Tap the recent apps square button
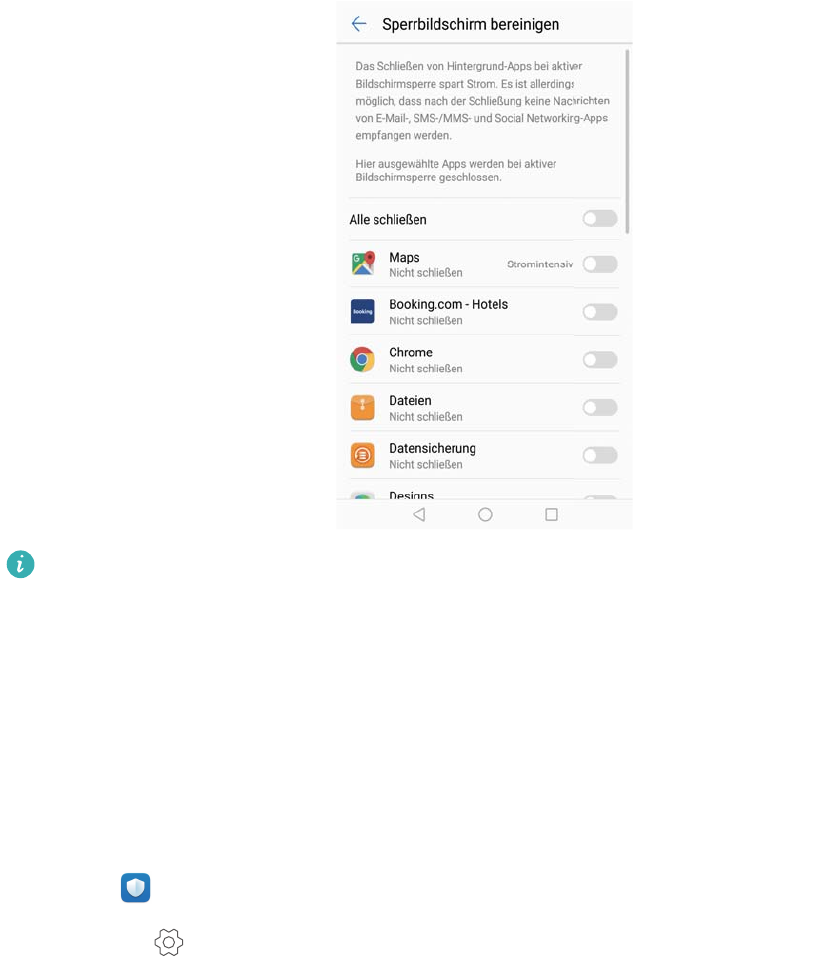Screen dimensions: 833x957 click(x=551, y=515)
